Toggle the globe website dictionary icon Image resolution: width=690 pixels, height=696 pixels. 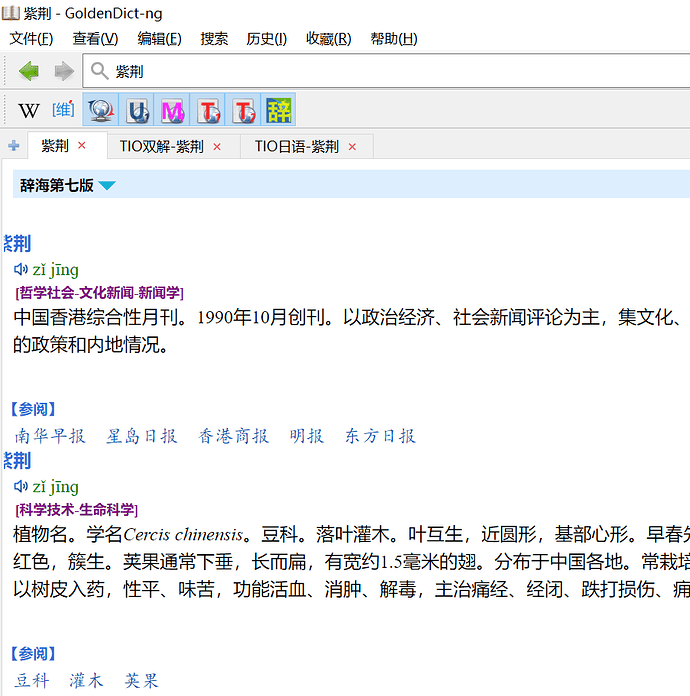pyautogui.click(x=101, y=110)
